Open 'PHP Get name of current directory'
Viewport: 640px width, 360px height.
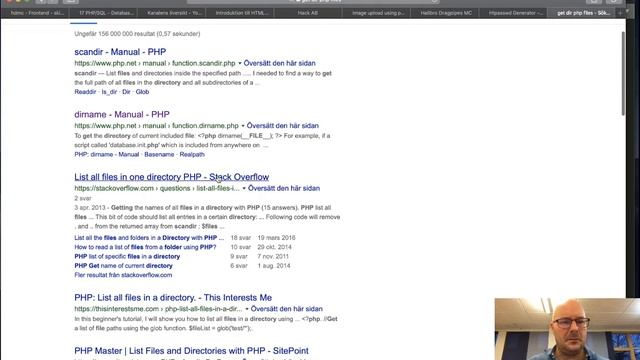123,266
